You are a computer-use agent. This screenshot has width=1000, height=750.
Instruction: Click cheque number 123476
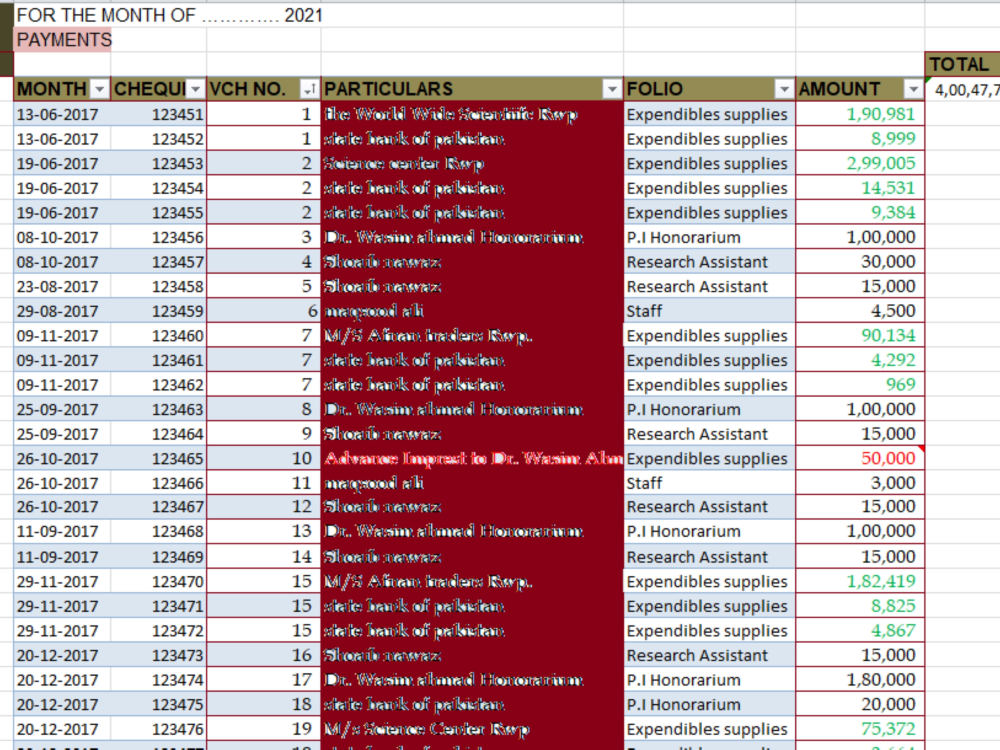(178, 730)
